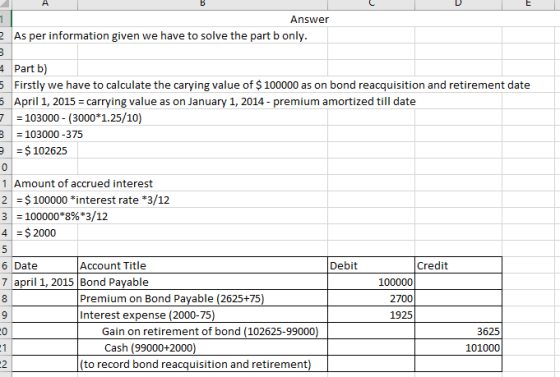Screen dimensions: 560x377
Task: Click the 'Firstly we have to calculate' row
Action: tap(272, 85)
